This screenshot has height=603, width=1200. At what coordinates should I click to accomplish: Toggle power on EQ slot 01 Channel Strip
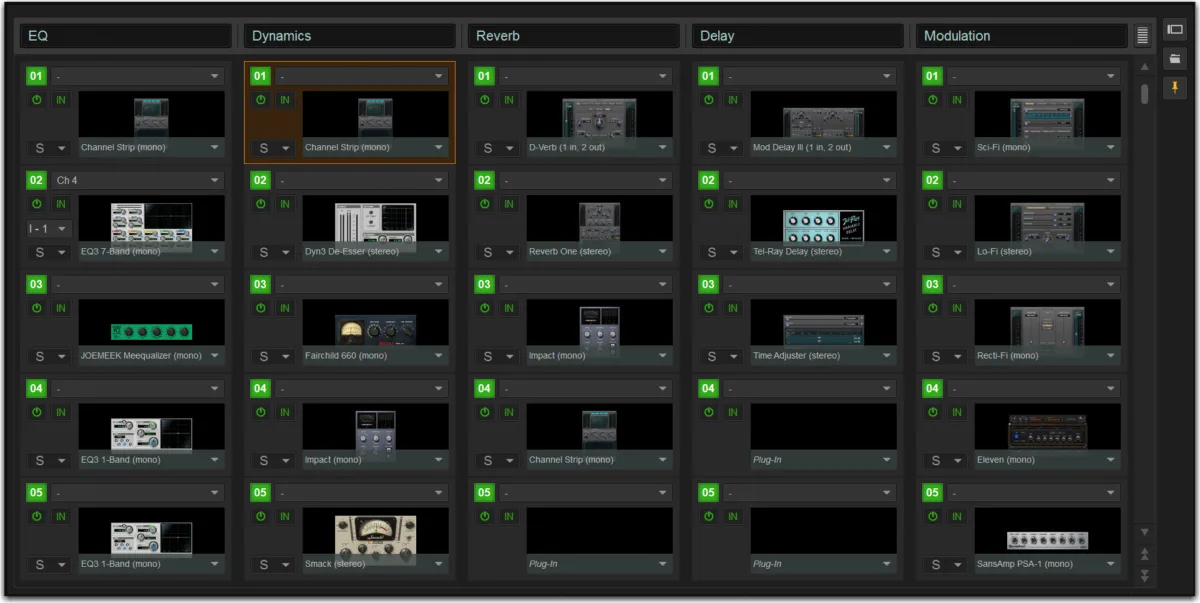[37, 100]
